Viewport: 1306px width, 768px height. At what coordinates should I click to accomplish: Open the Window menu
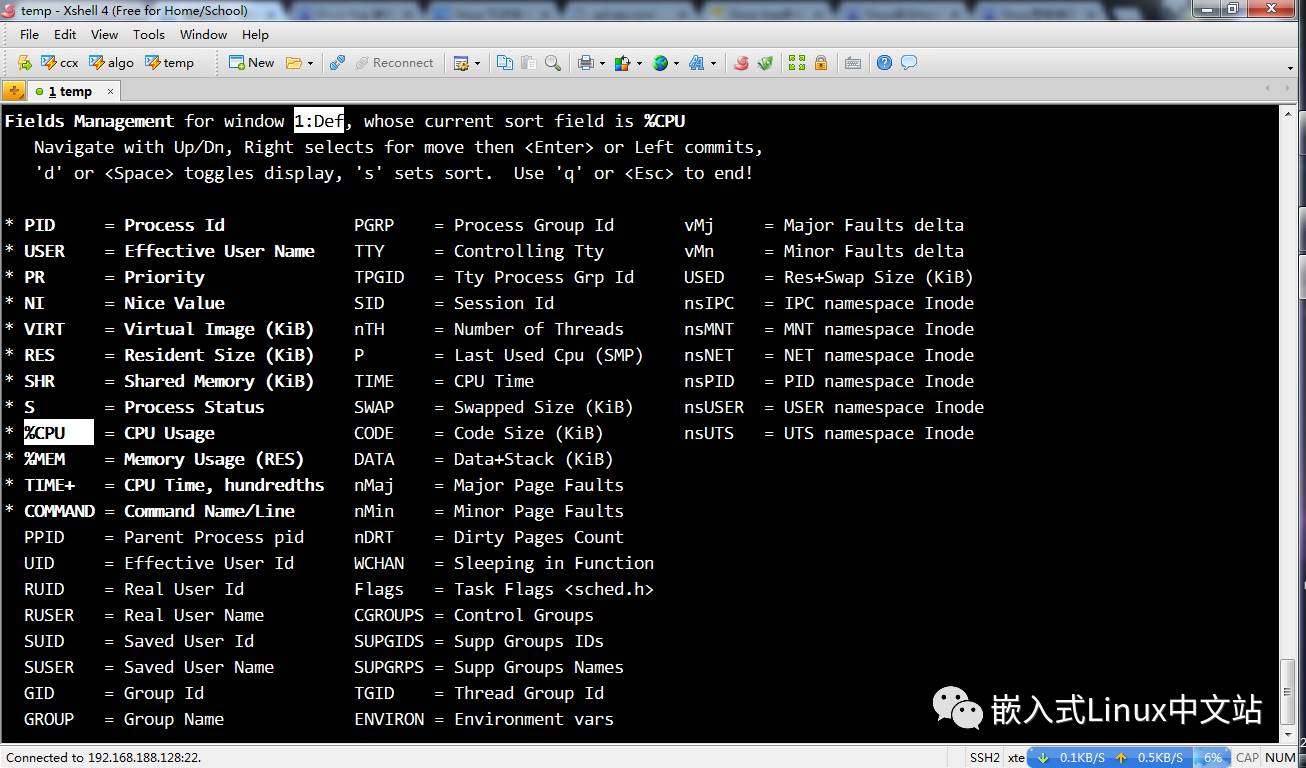click(x=203, y=34)
